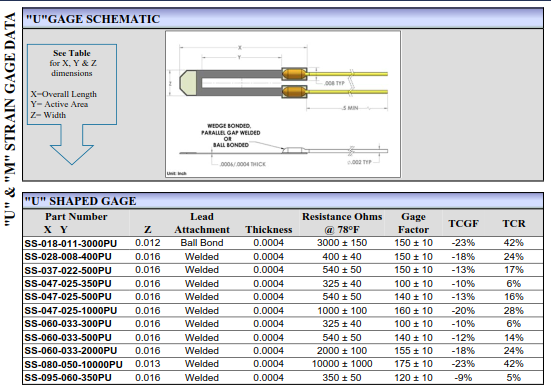The height and width of the screenshot is (391, 551).
Task: Select part number SS-080-050-10000PU
Action: coord(73,365)
